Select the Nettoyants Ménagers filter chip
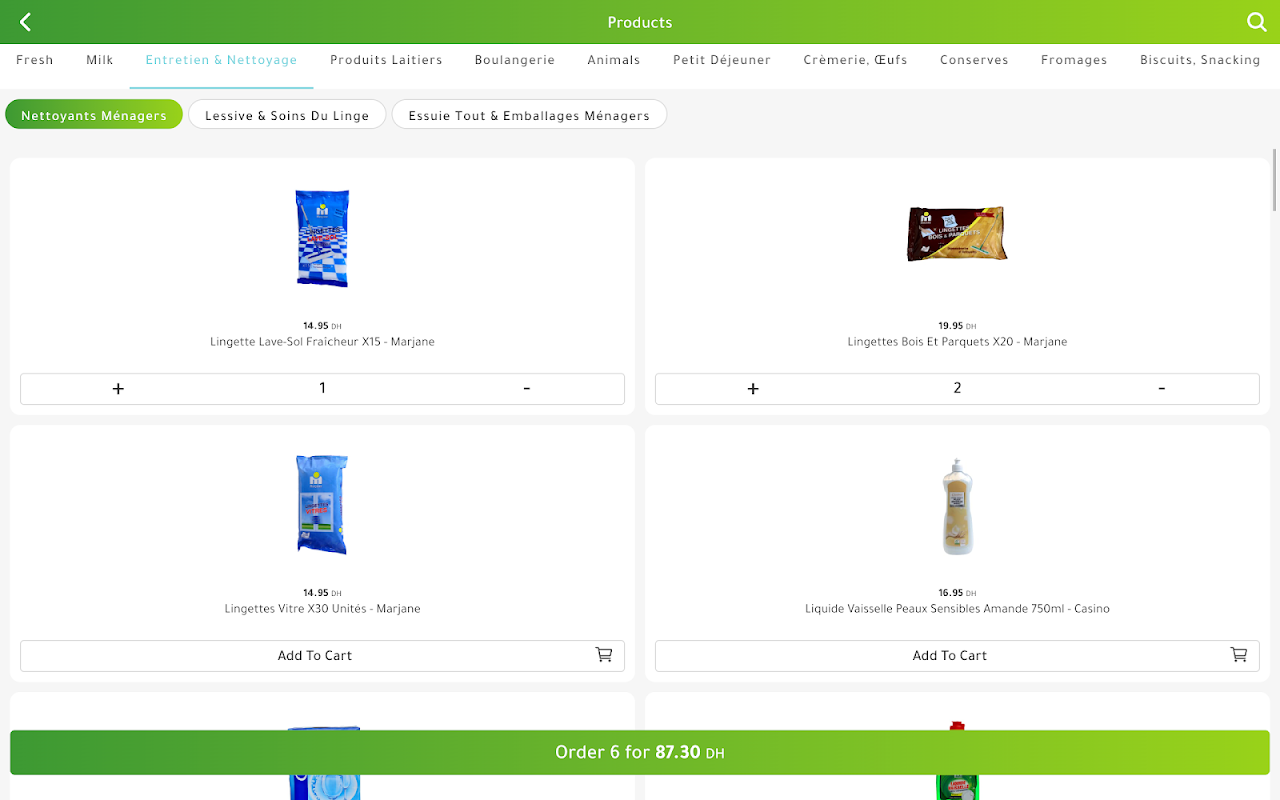 pos(94,115)
